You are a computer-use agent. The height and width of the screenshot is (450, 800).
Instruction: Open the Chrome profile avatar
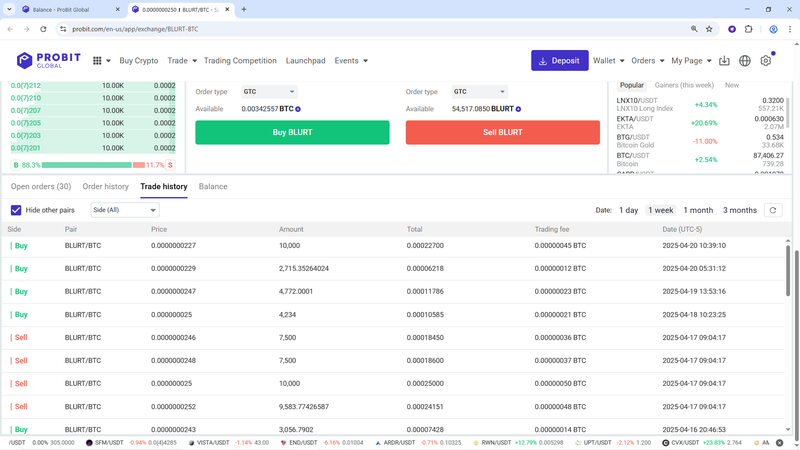pos(773,29)
